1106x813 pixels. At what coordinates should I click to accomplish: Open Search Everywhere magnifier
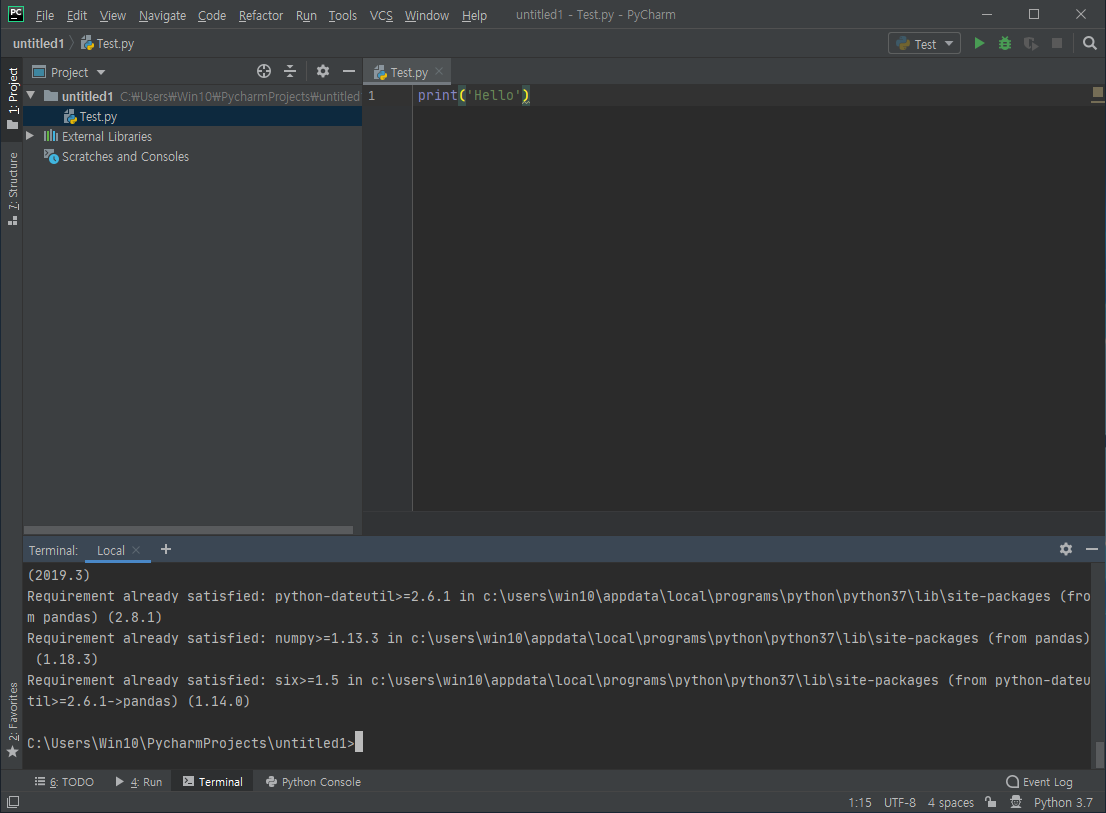1090,44
